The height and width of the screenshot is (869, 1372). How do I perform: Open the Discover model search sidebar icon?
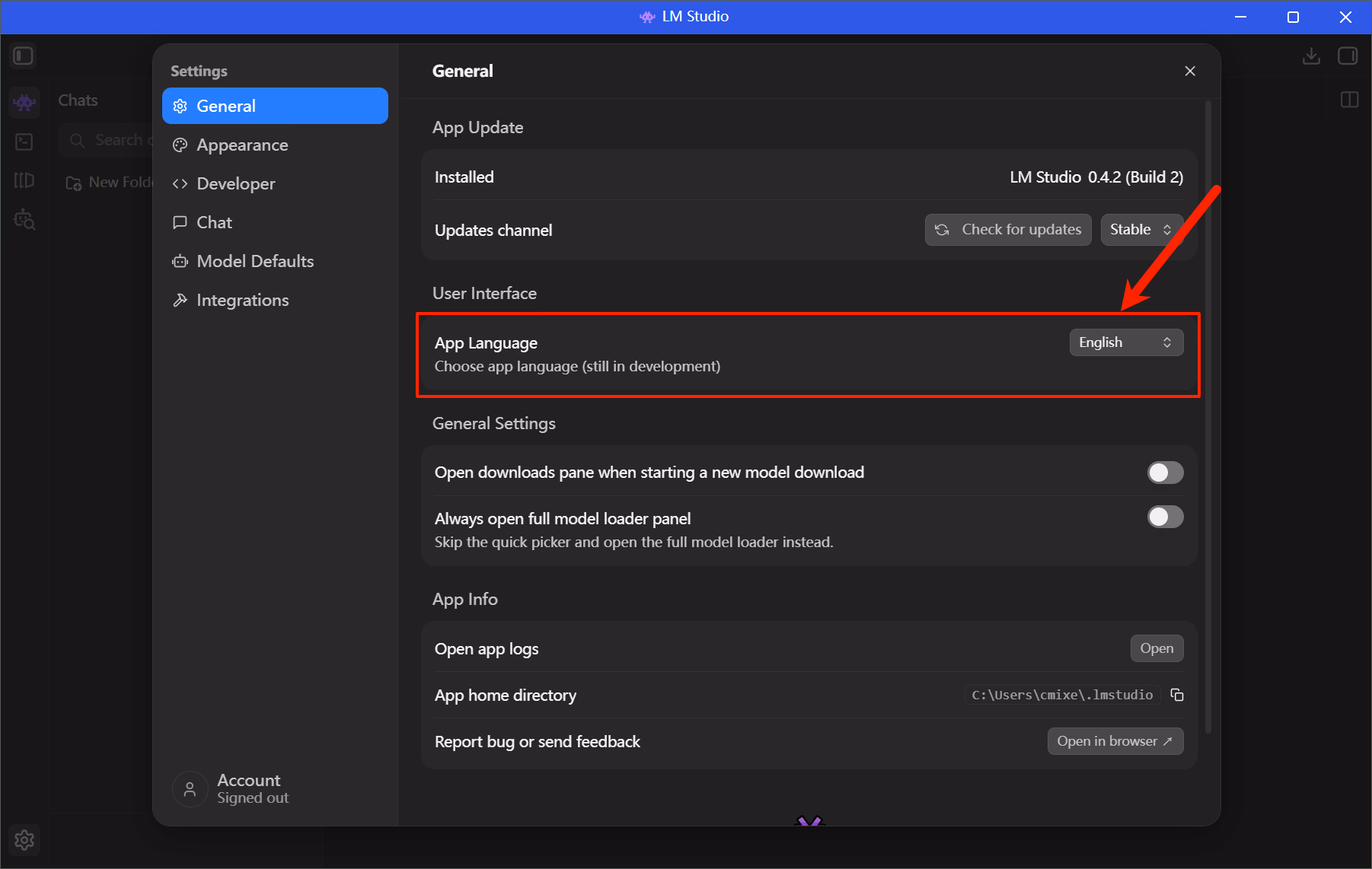pyautogui.click(x=24, y=220)
